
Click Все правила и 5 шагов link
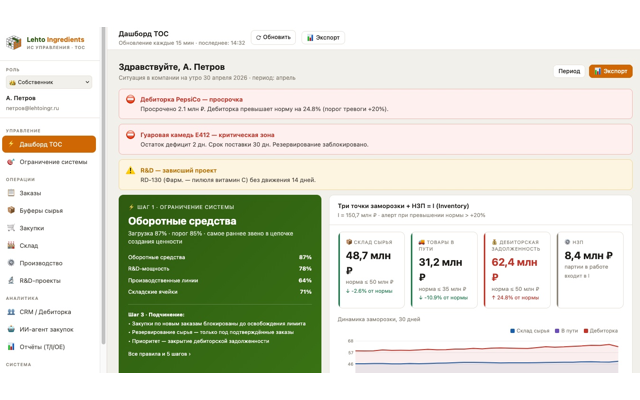(x=159, y=354)
